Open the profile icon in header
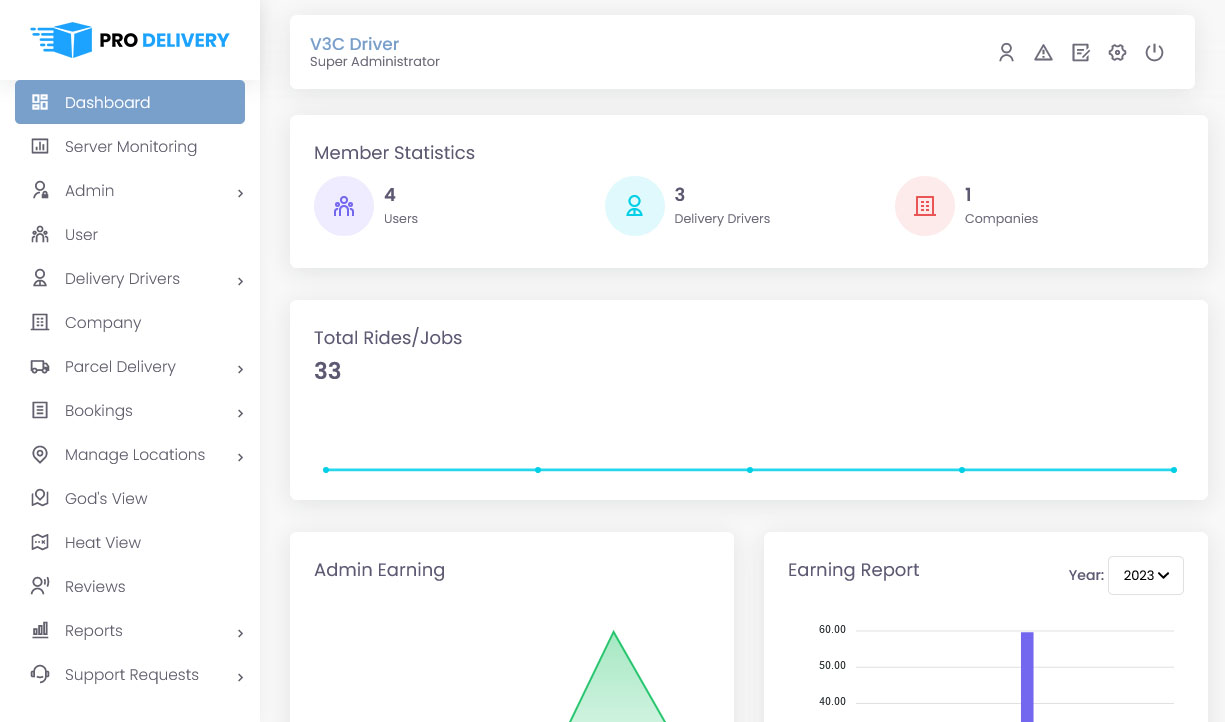The image size is (1225, 722). pos(1007,53)
